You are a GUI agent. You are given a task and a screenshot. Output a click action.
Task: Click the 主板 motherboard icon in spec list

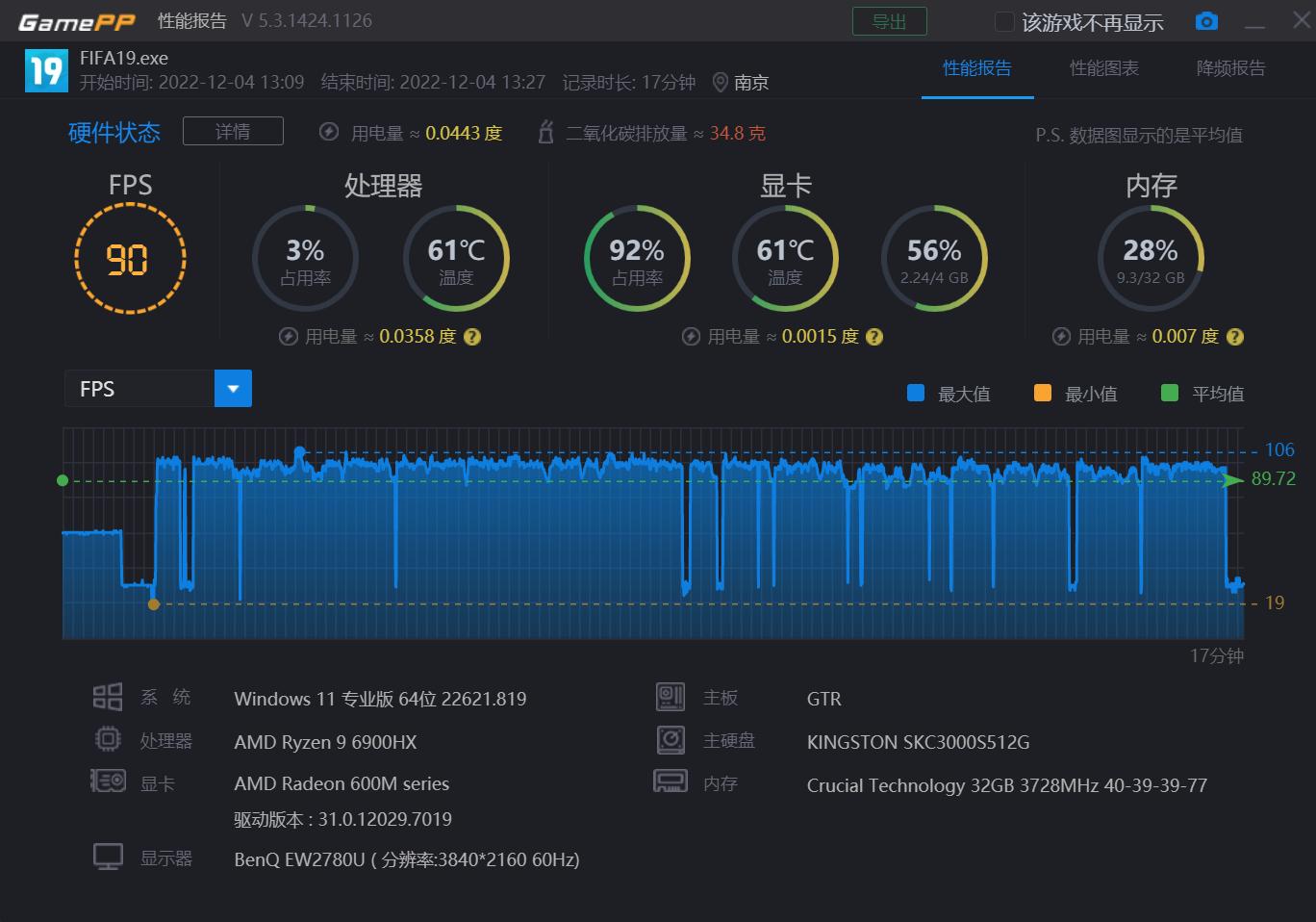coord(671,696)
